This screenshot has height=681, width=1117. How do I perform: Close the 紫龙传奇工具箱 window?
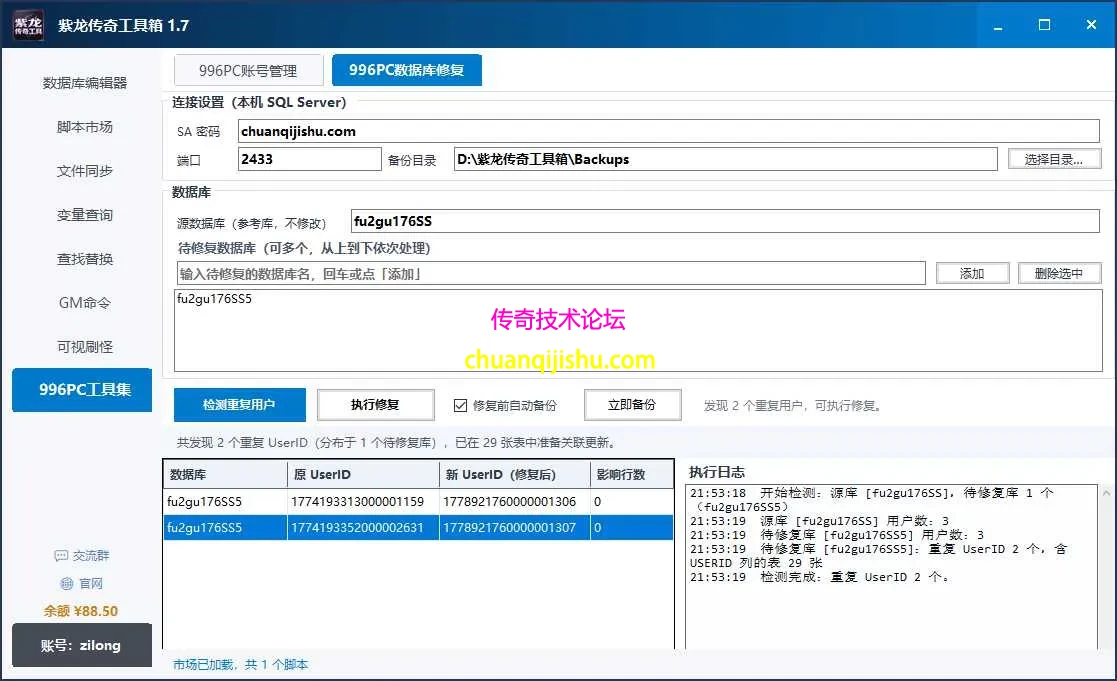point(1091,25)
